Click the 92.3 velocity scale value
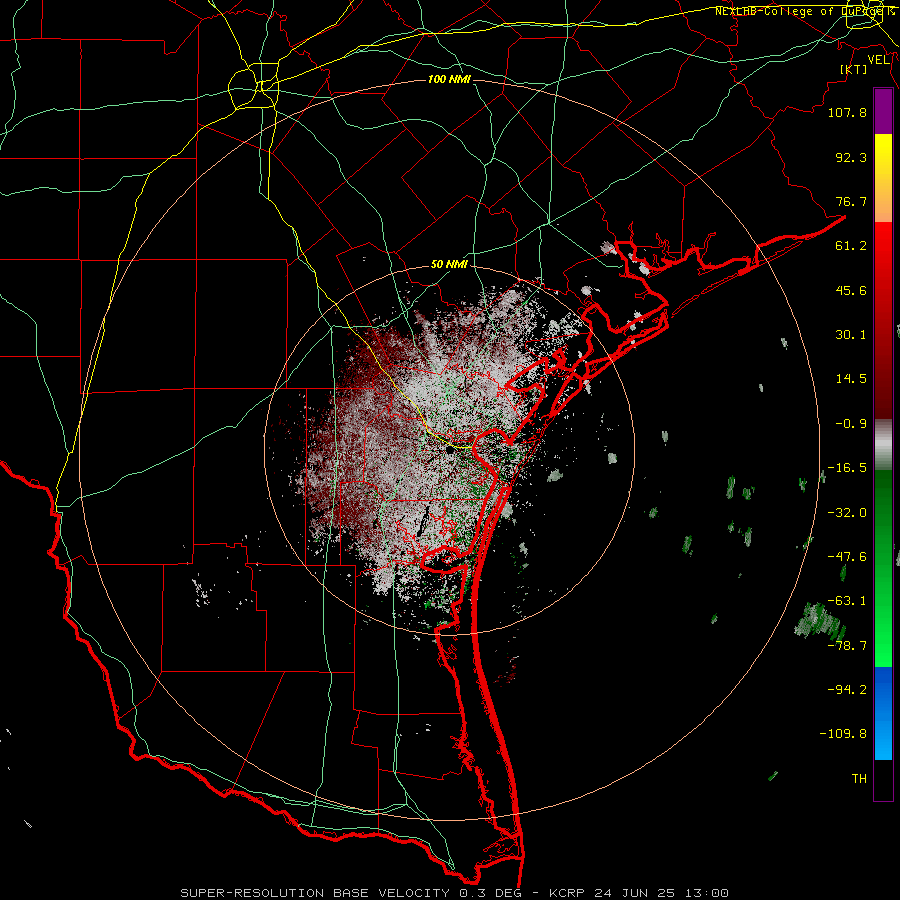Image resolution: width=900 pixels, height=900 pixels. [x=851, y=157]
